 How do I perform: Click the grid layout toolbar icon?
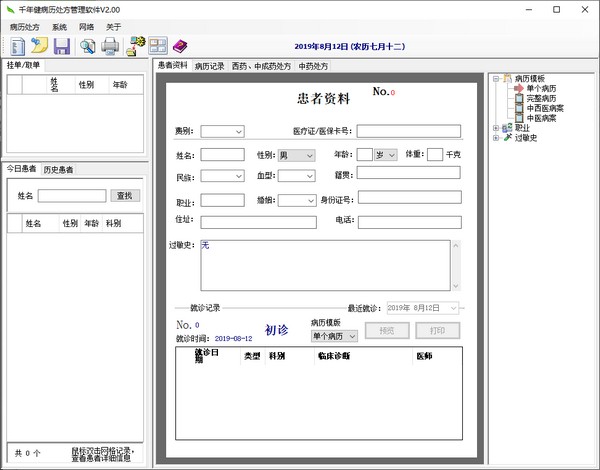click(158, 46)
